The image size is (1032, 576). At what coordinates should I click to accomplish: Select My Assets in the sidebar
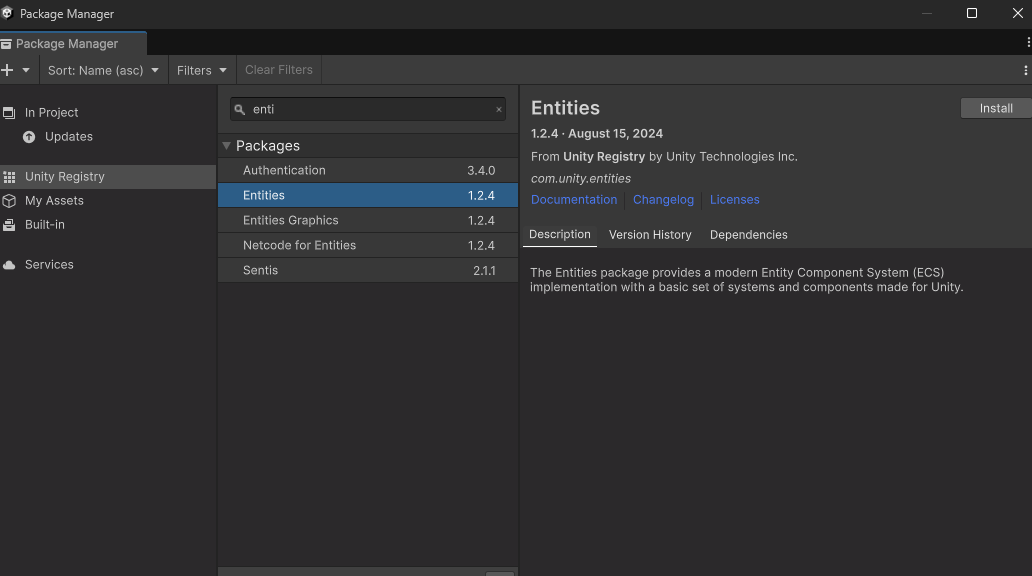click(x=54, y=200)
